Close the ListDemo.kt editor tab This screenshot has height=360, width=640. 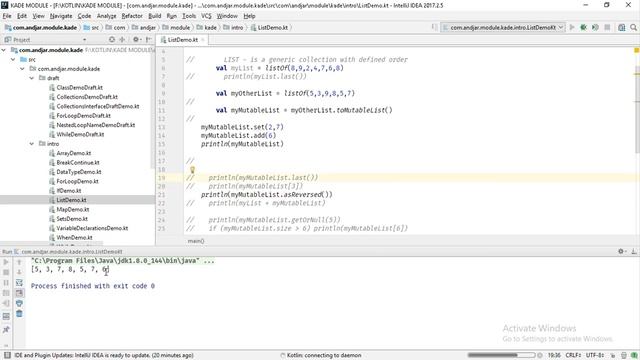click(x=202, y=40)
